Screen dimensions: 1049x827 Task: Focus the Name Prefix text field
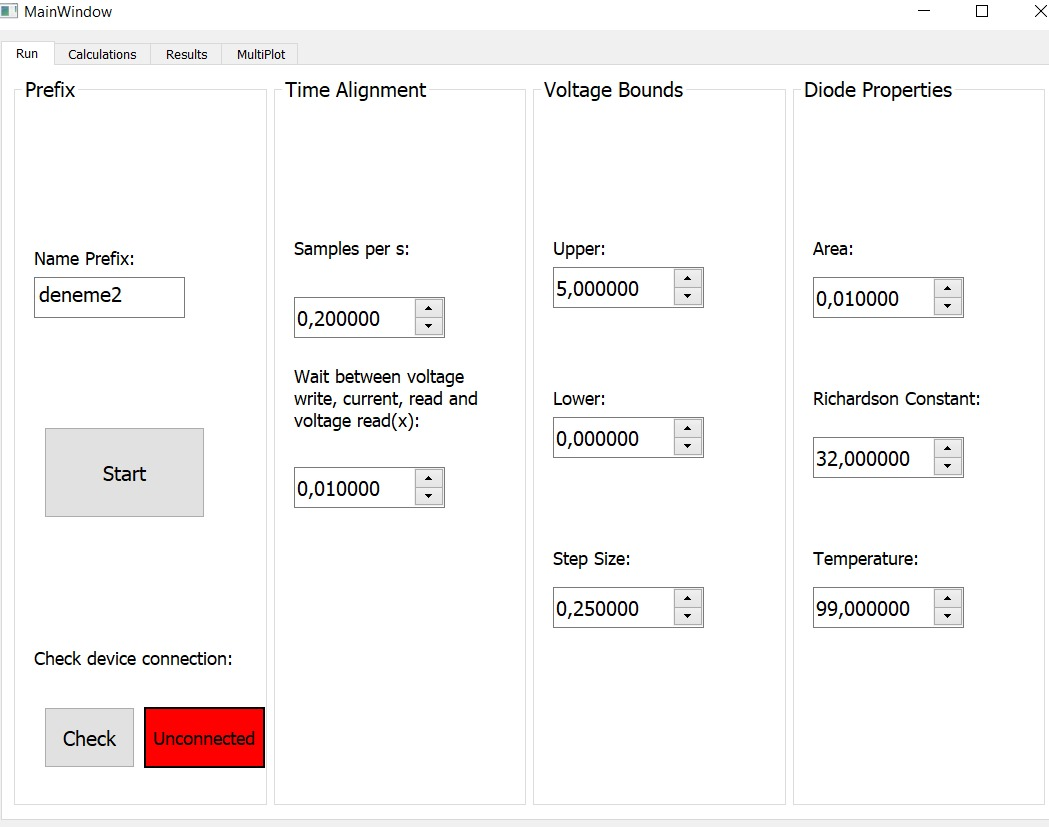tap(109, 297)
